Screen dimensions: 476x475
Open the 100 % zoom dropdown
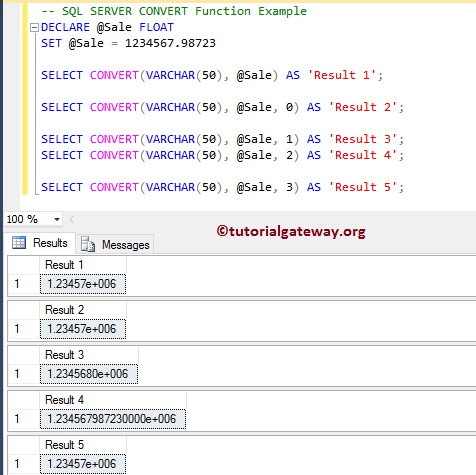point(57,219)
